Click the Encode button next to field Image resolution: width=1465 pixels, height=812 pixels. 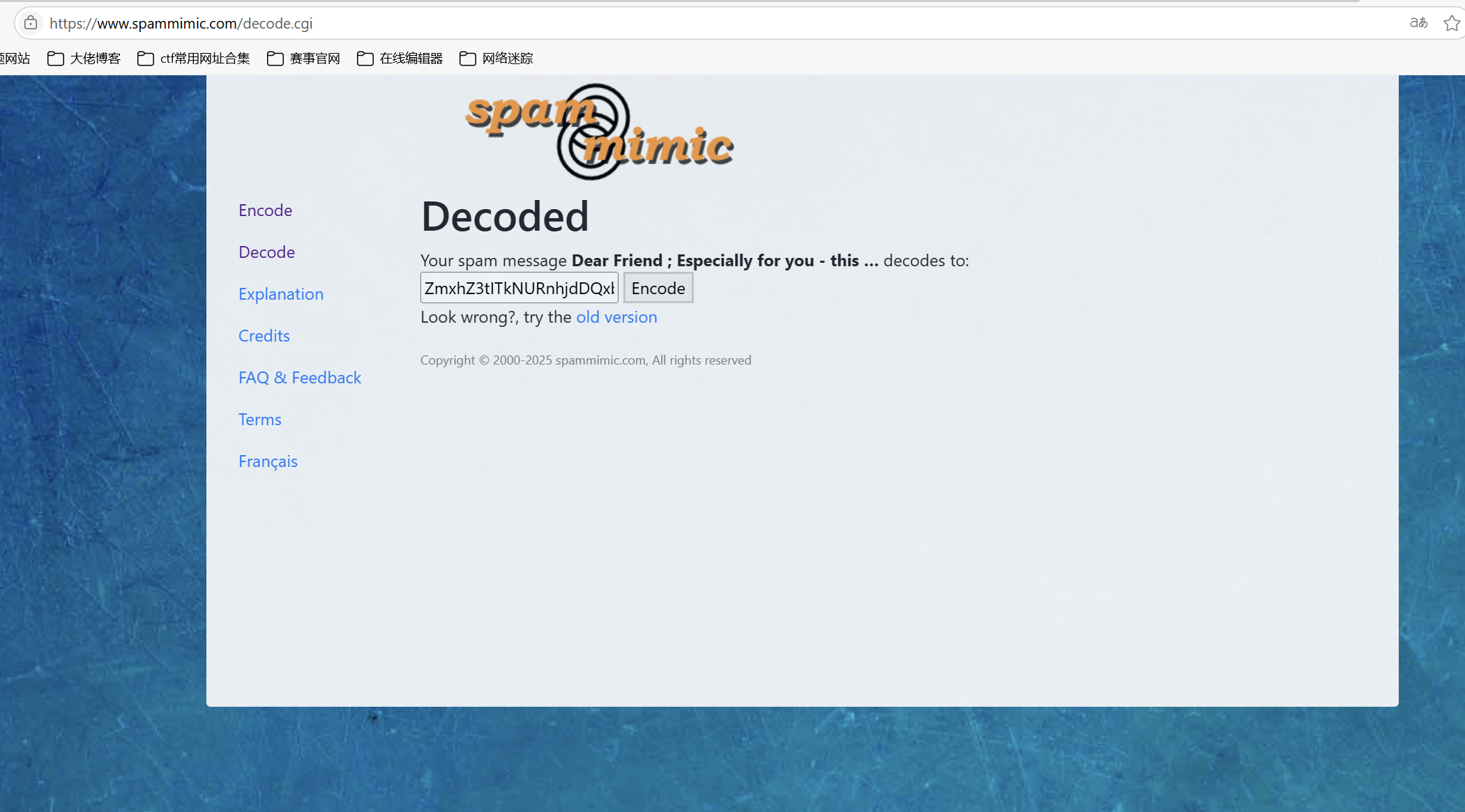coord(658,288)
